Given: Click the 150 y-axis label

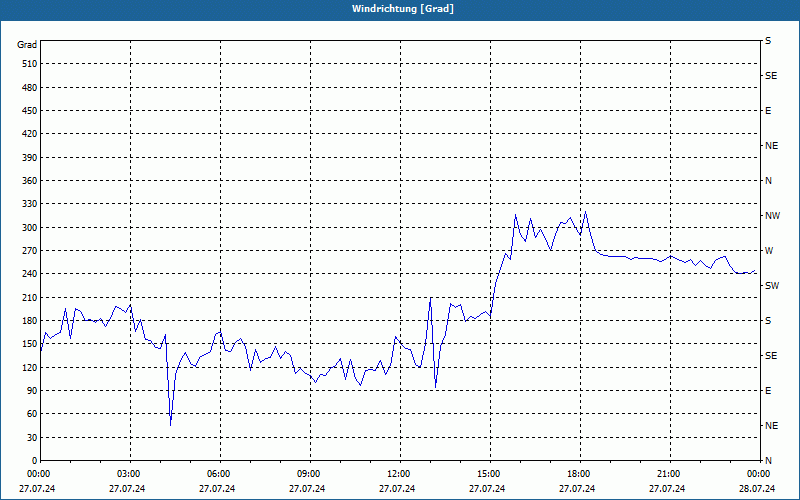Looking at the screenshot, I should click(29, 344).
